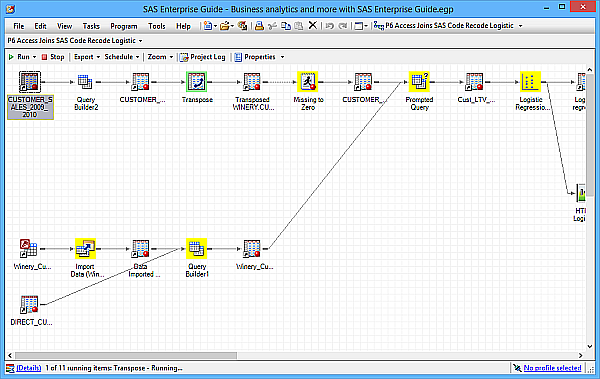Viewport: 600px width, 379px height.
Task: Click the Paste toolbar icon
Action: (298, 26)
